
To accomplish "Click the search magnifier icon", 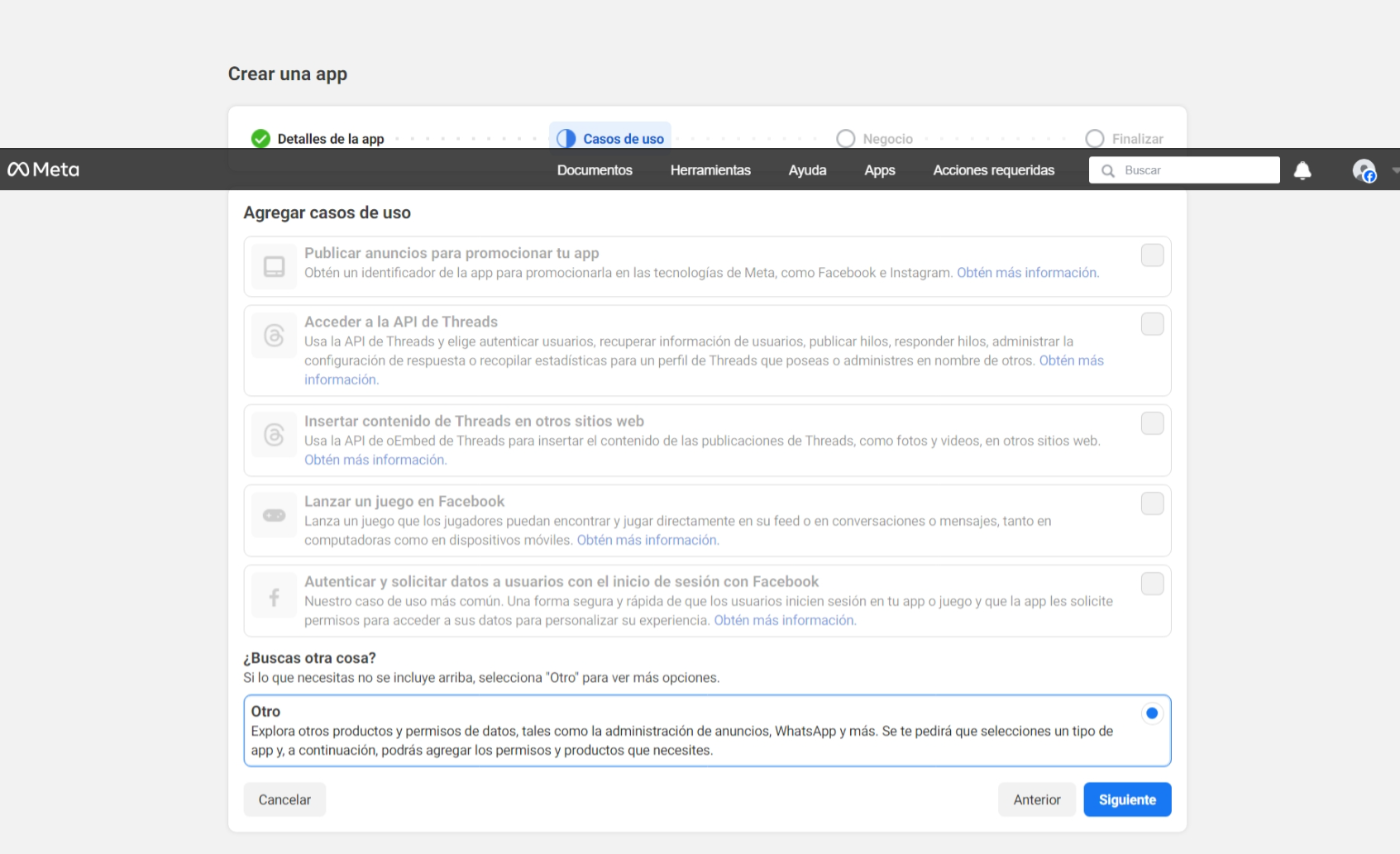I will (1108, 170).
